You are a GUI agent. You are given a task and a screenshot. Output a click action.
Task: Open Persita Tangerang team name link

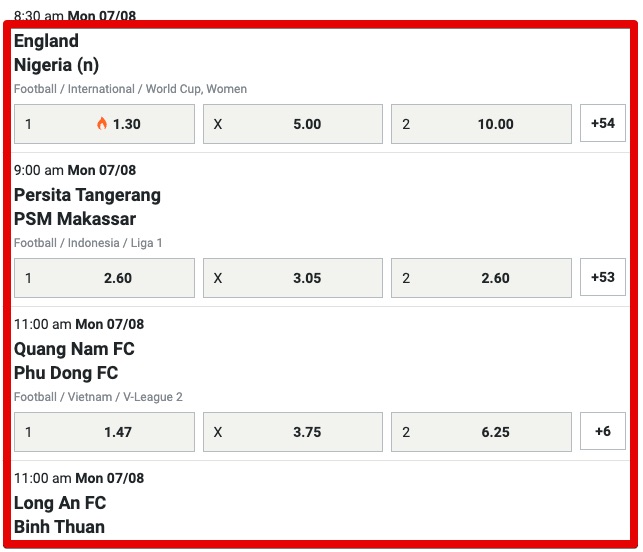tap(87, 195)
